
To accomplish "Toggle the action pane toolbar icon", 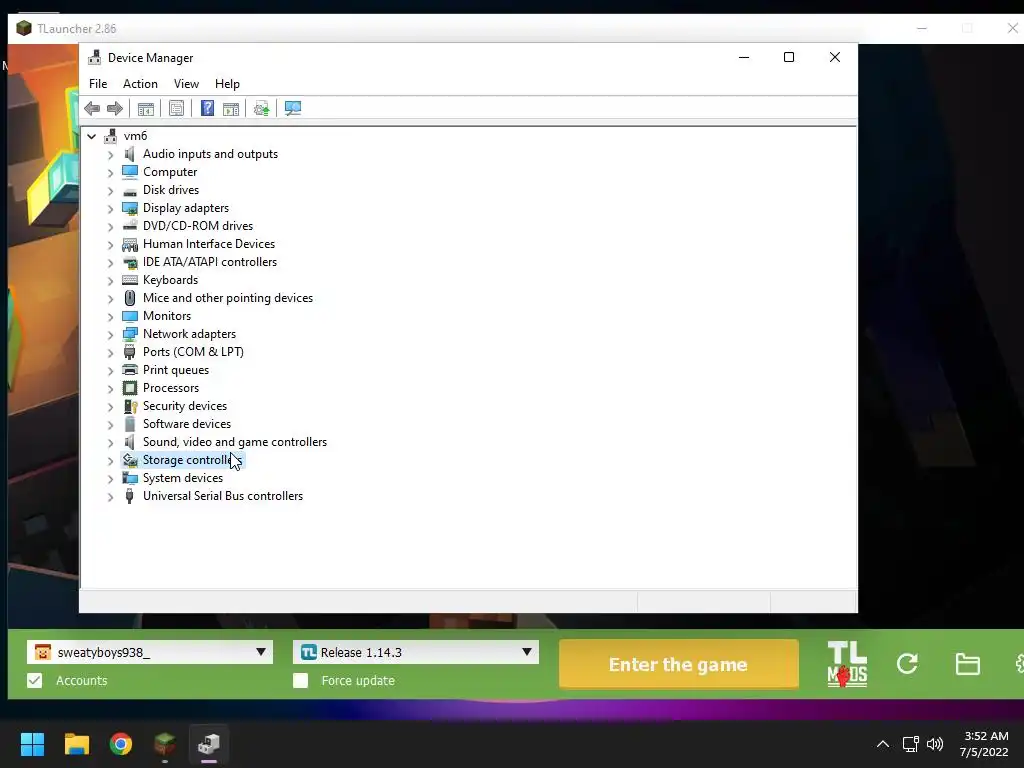I will click(231, 108).
